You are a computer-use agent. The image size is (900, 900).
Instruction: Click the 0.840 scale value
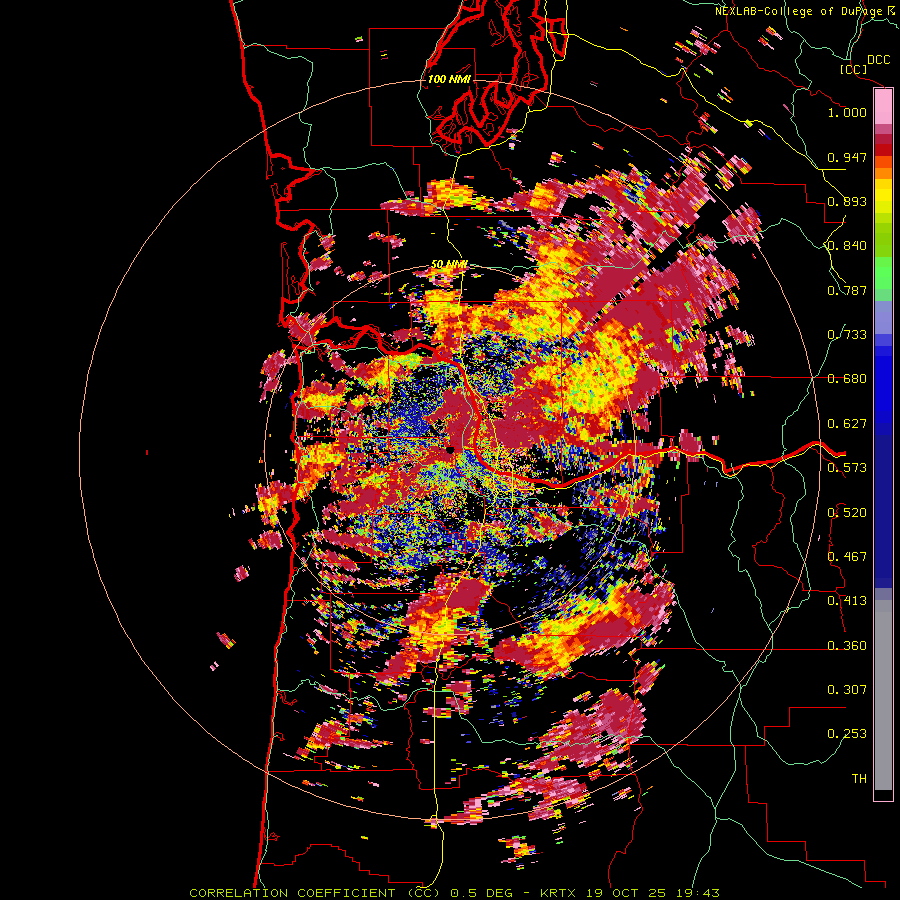coord(847,246)
